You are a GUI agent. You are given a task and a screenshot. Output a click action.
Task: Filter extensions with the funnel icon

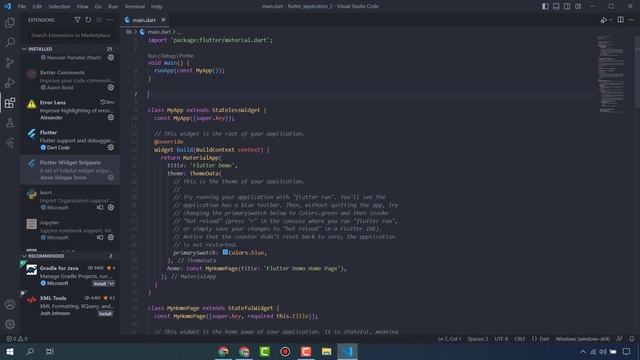(77, 20)
